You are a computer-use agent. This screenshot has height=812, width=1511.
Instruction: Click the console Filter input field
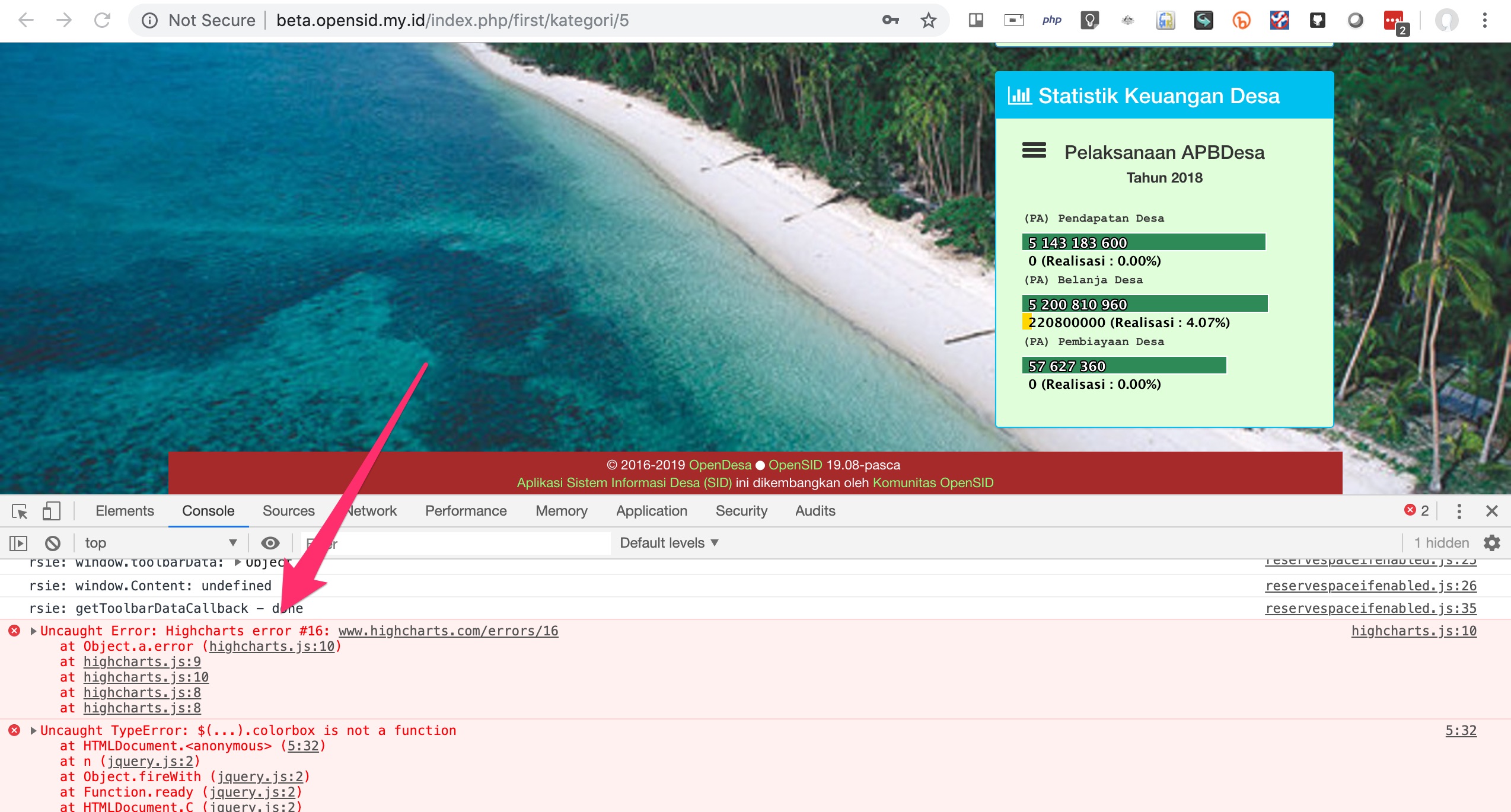click(x=457, y=543)
